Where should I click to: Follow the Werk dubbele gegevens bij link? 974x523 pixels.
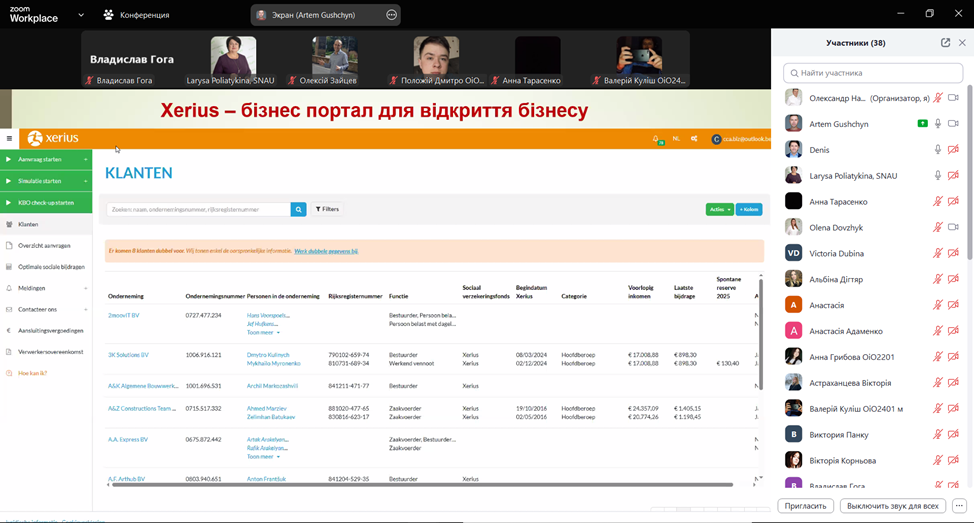(326, 251)
